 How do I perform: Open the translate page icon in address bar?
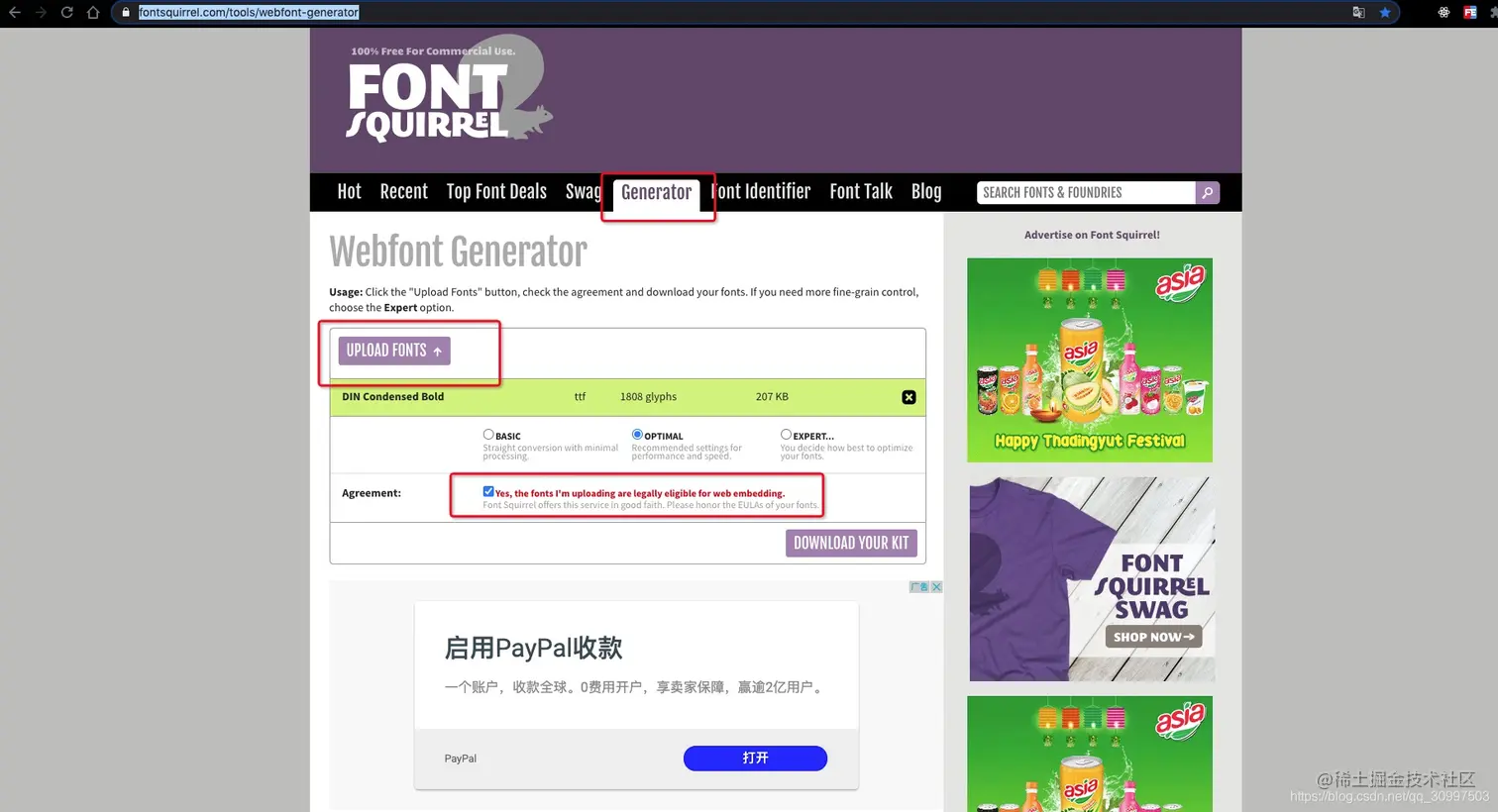coord(1358,13)
